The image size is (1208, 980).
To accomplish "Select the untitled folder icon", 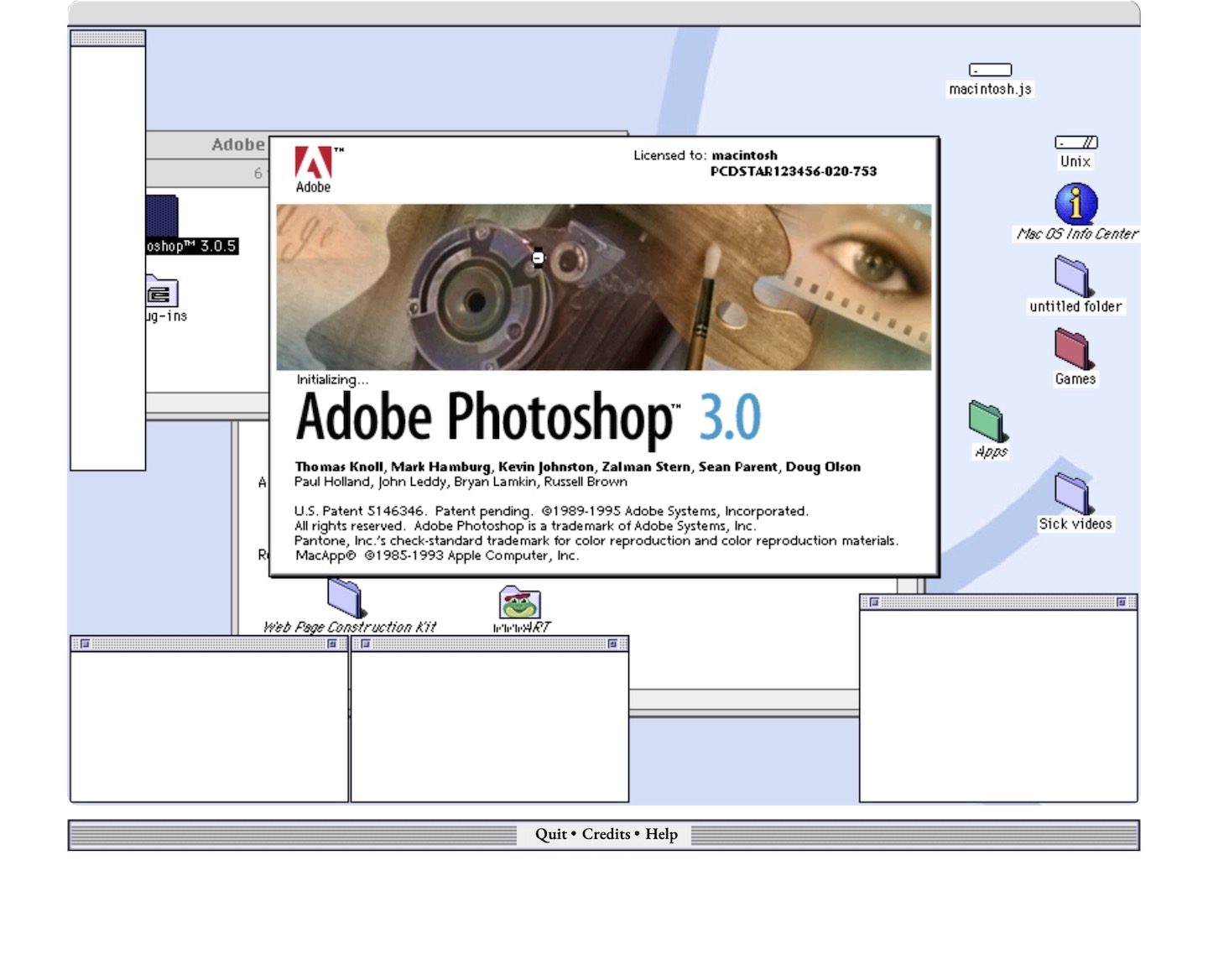I will pyautogui.click(x=1072, y=277).
